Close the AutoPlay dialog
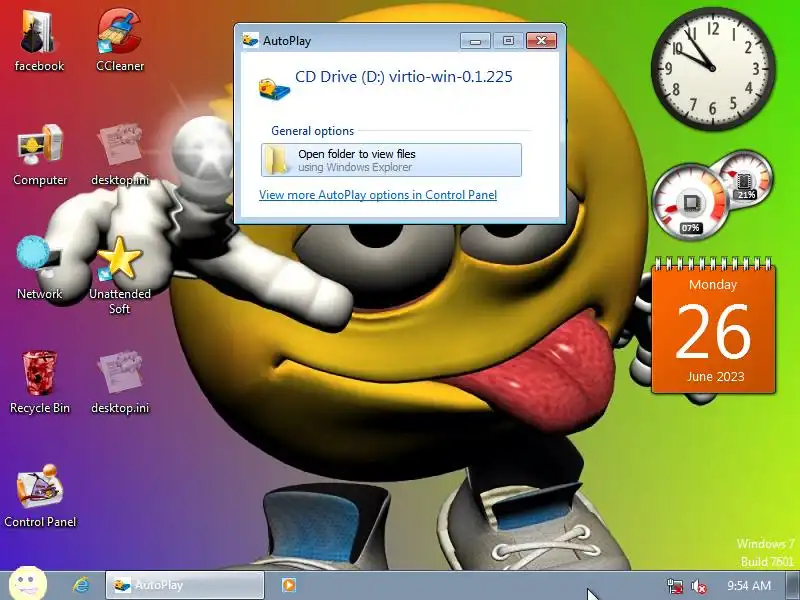 [541, 40]
